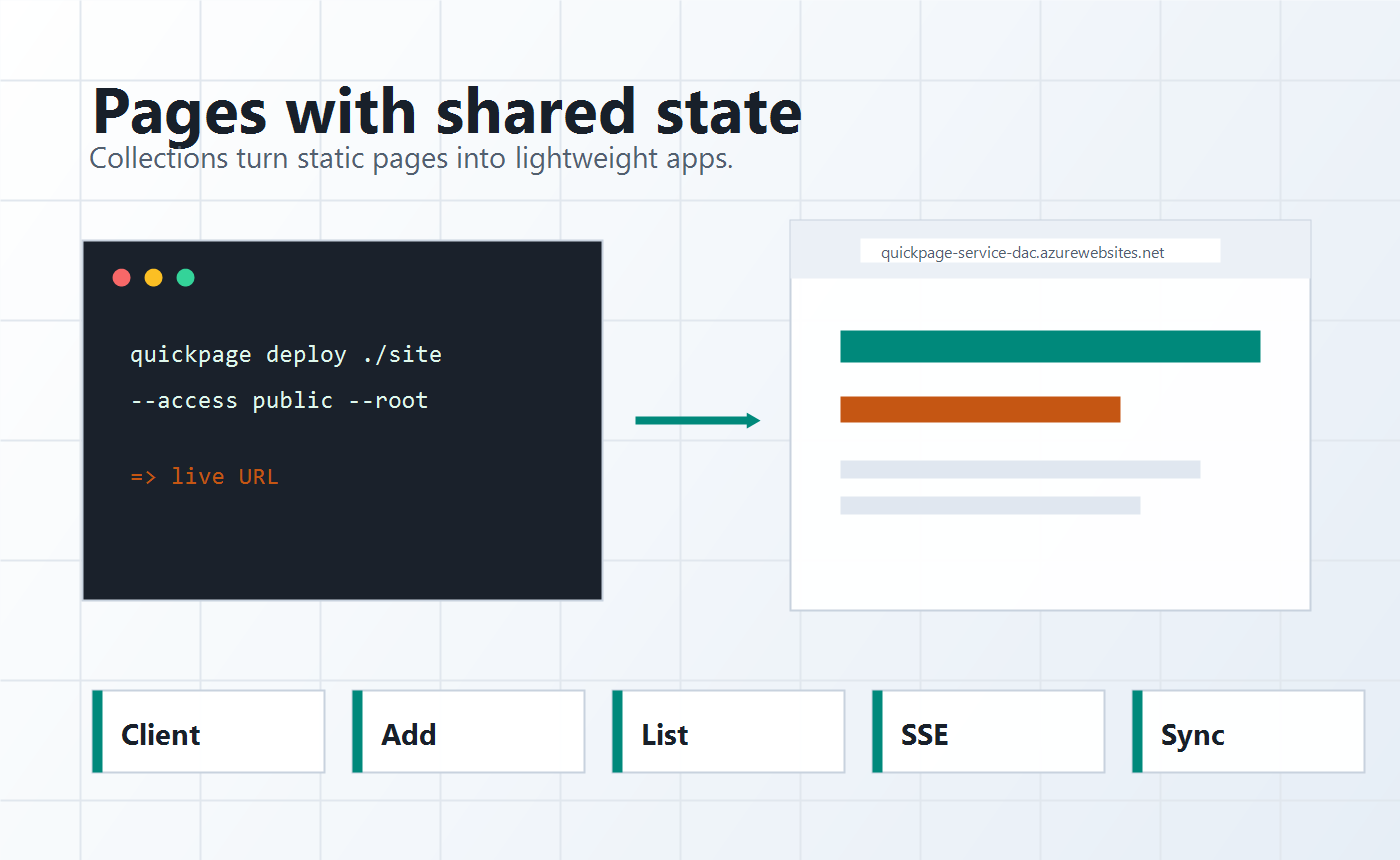Open the List card
This screenshot has width=1400, height=860.
(729, 732)
